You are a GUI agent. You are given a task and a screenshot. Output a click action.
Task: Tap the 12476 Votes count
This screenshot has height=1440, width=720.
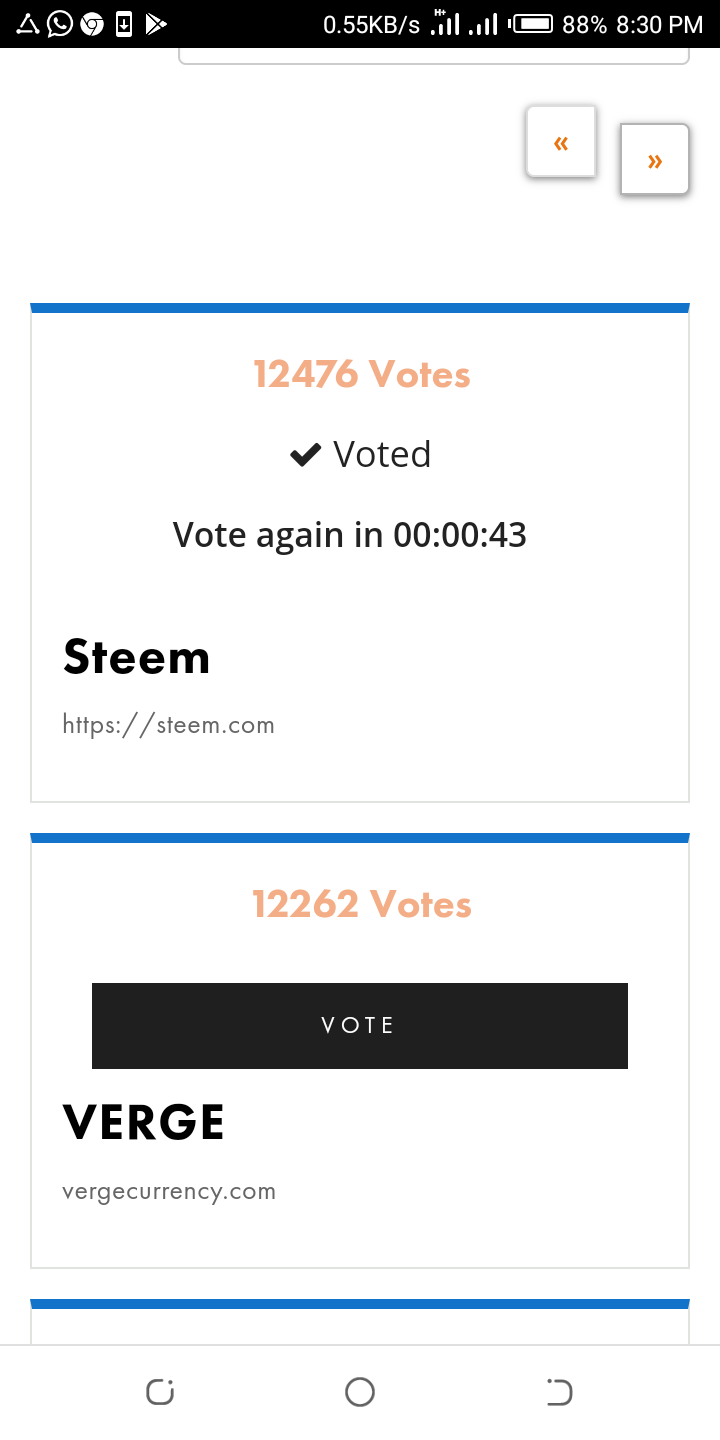coord(361,374)
